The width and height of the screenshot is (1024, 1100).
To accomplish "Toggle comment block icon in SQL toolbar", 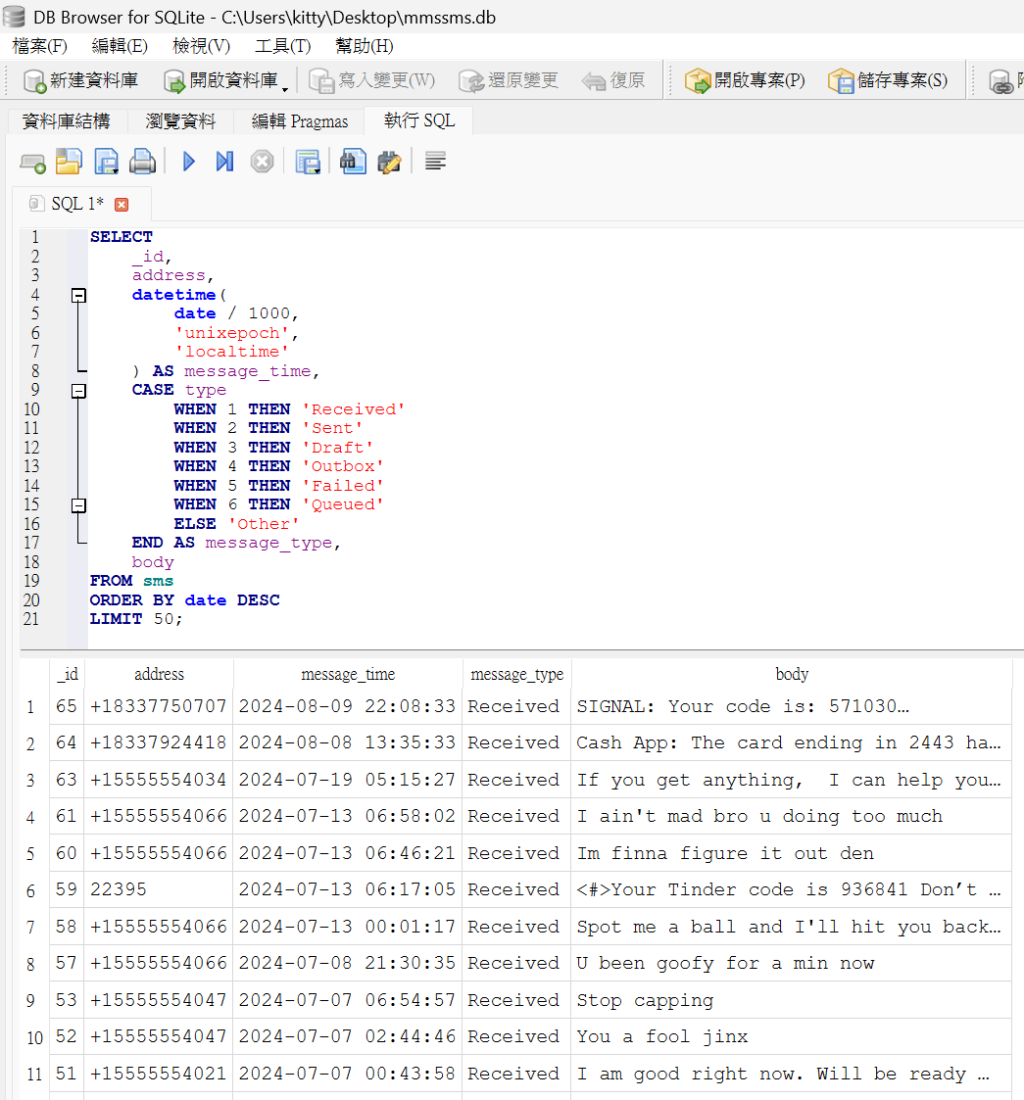I will click(x=435, y=162).
